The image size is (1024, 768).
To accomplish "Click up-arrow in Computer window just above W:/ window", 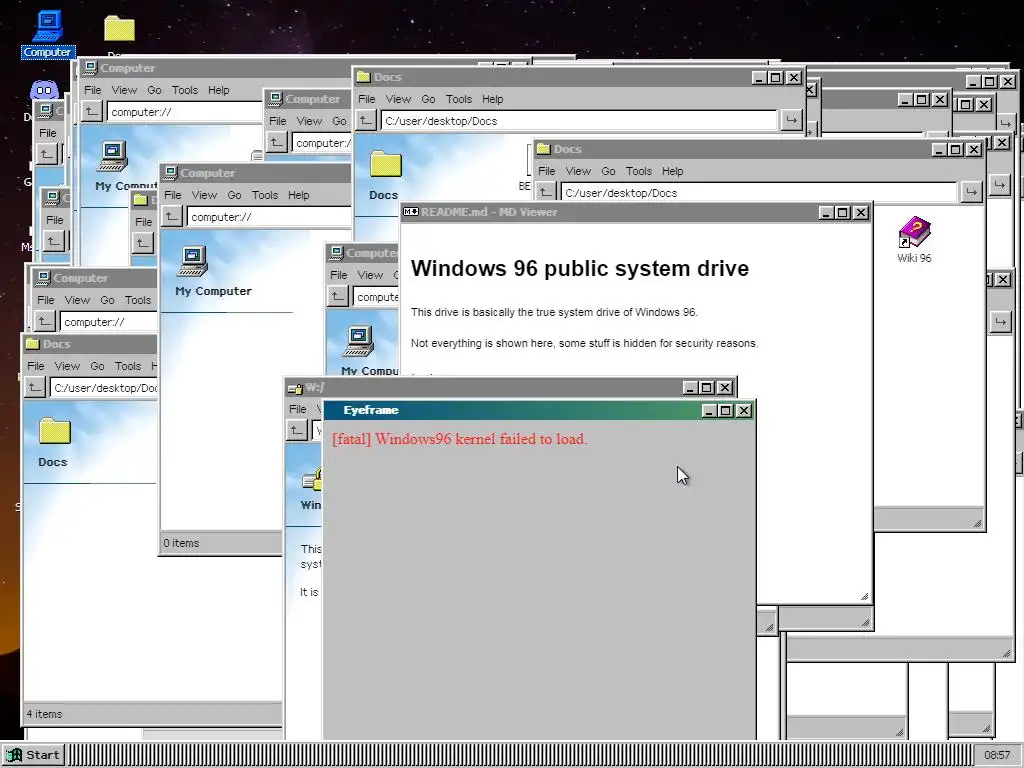I will pyautogui.click(x=337, y=296).
